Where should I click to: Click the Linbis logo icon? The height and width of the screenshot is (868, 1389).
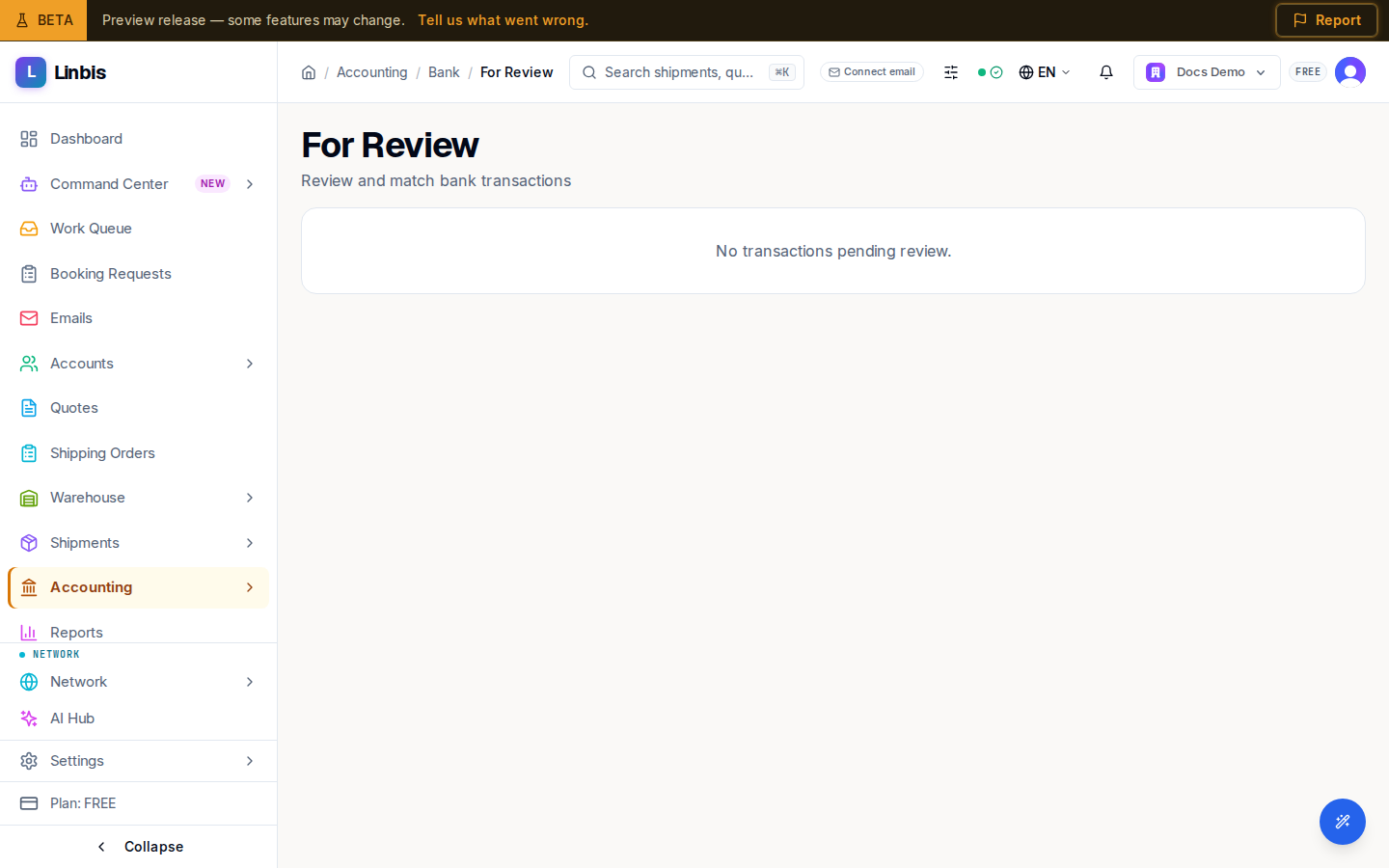[31, 72]
